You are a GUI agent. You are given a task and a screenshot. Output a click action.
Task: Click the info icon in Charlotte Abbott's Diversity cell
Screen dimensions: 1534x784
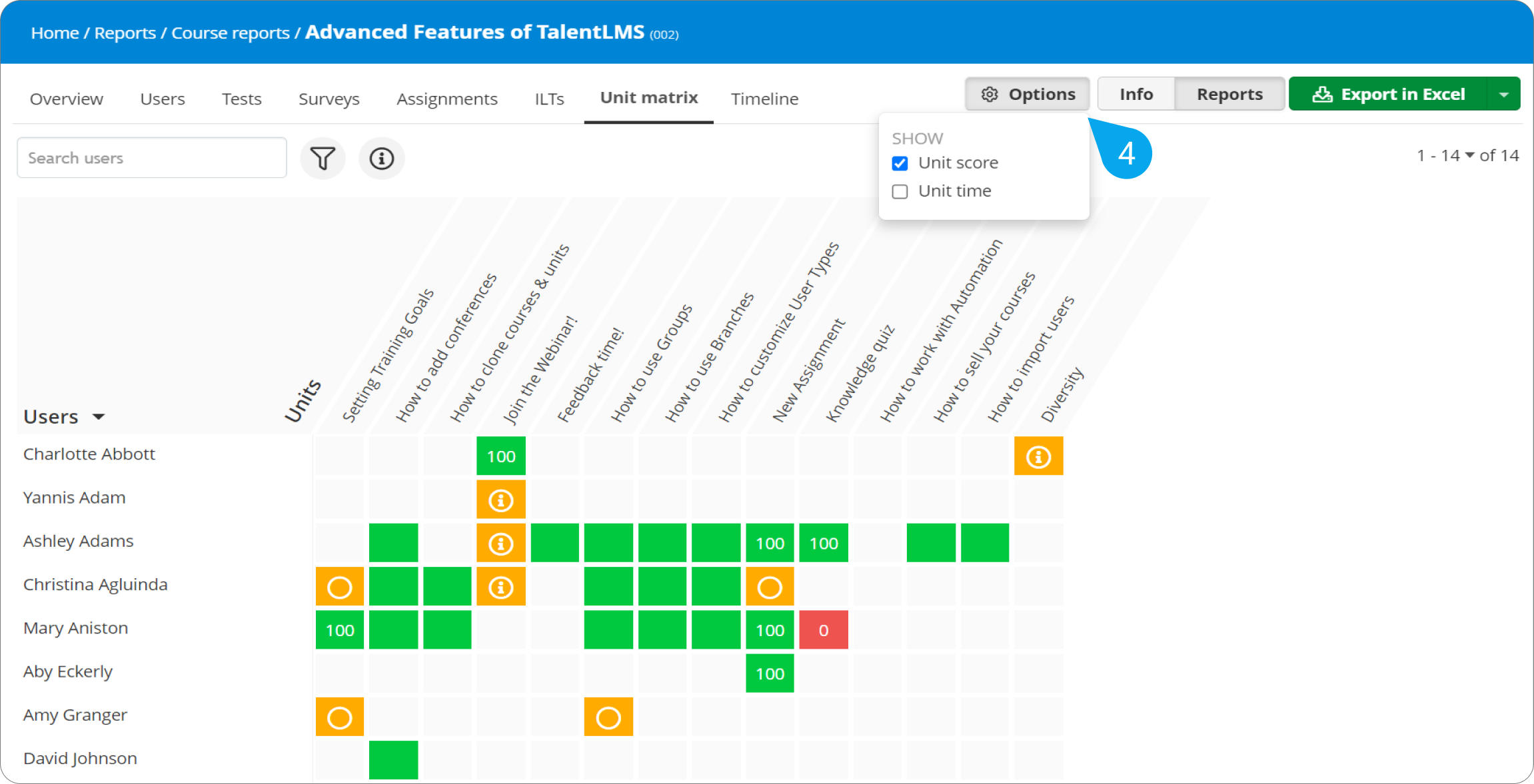point(1038,456)
